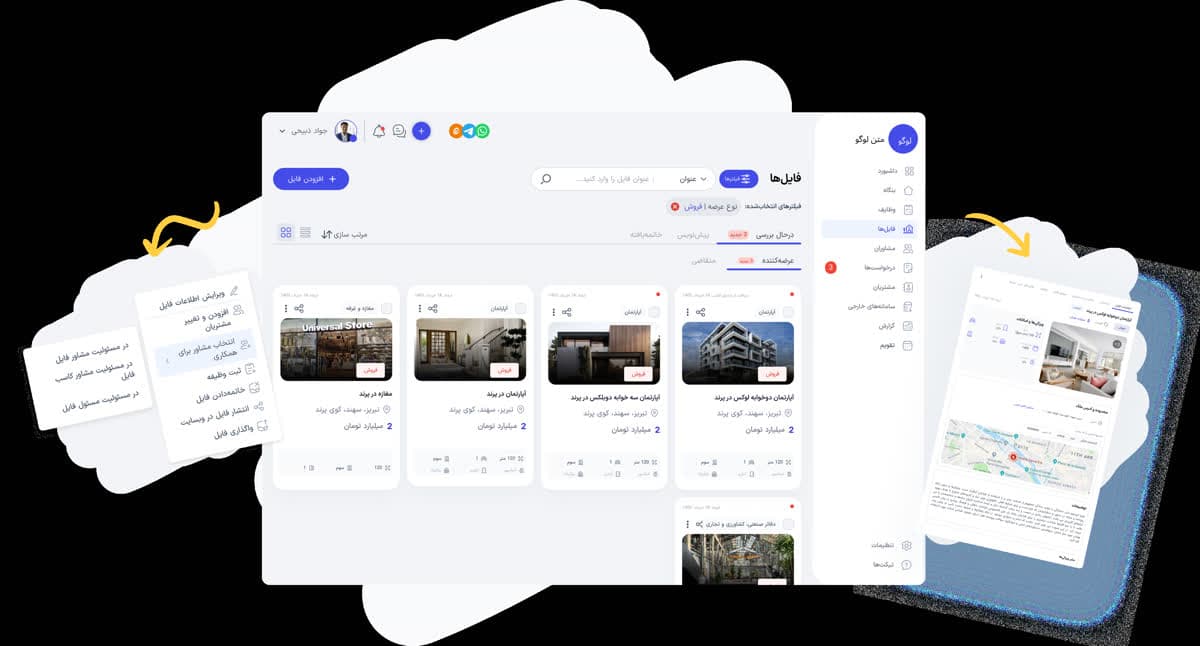Click the WhatsApp icon in the header
Viewport: 1200px width, 646px height.
pyautogui.click(x=483, y=131)
